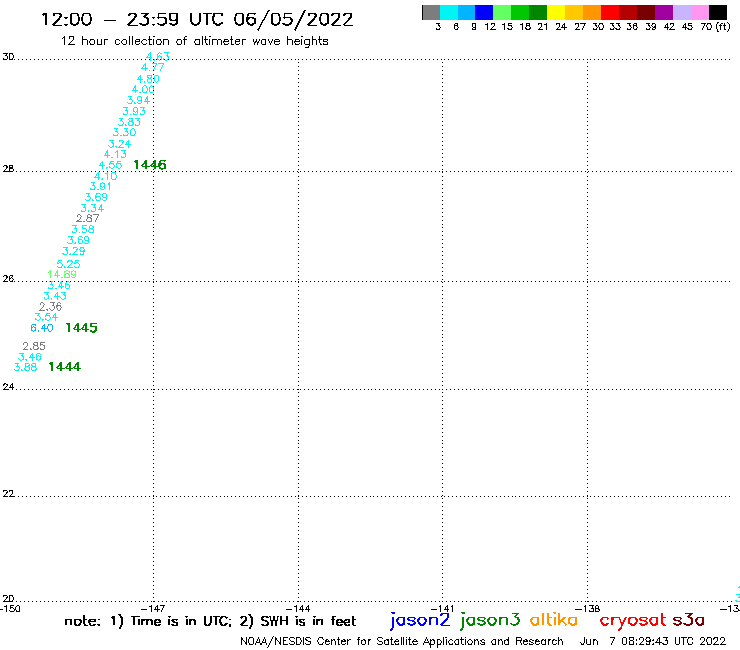Image resolution: width=740 pixels, height=650 pixels.
Task: Click the 3.43 wave height value
Action: [x=55, y=296]
